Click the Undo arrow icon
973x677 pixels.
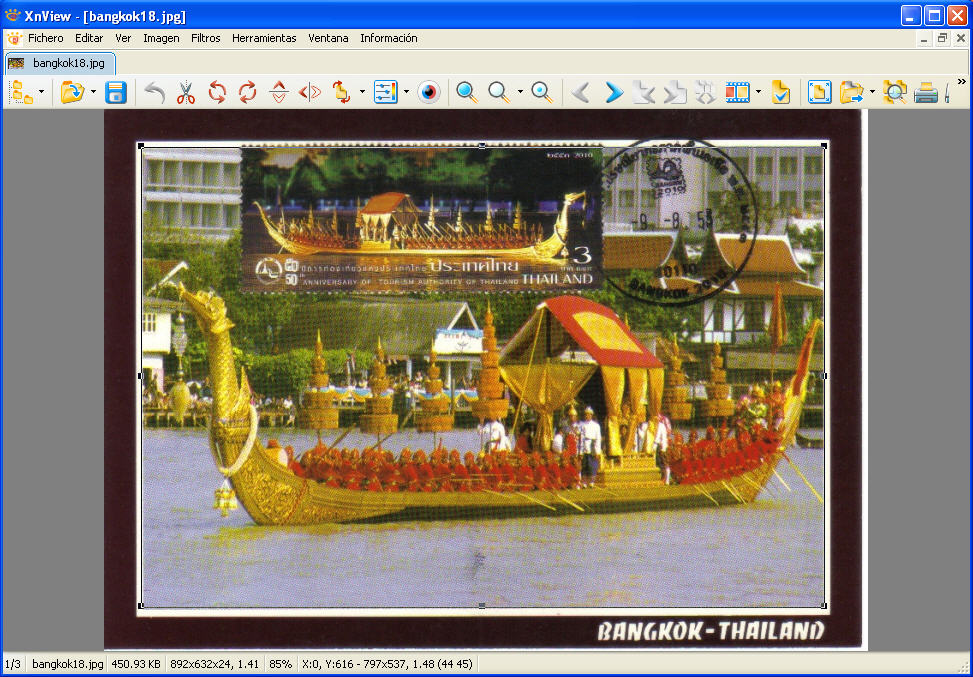pos(154,93)
